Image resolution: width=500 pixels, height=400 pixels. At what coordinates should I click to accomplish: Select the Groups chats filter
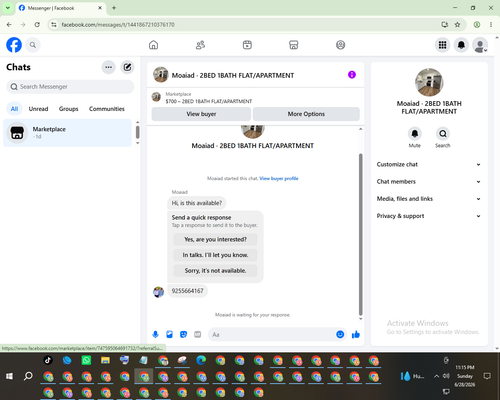point(68,109)
